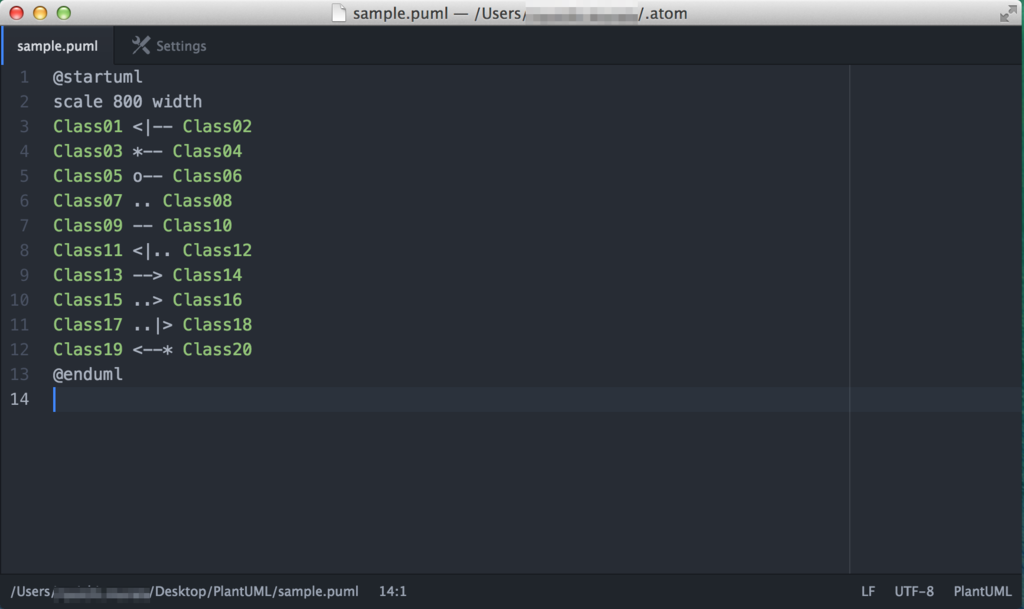
Task: Click on Class15 in line 10
Action: [88, 300]
